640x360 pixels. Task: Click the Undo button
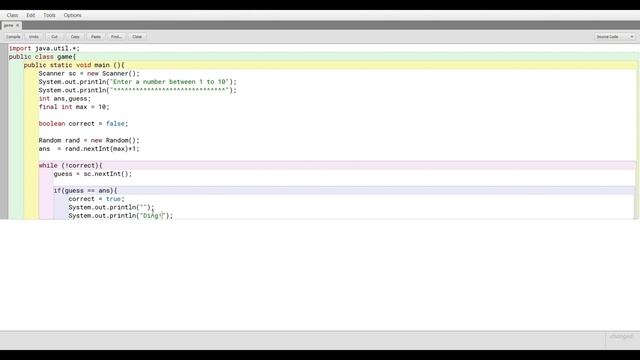pyautogui.click(x=34, y=37)
